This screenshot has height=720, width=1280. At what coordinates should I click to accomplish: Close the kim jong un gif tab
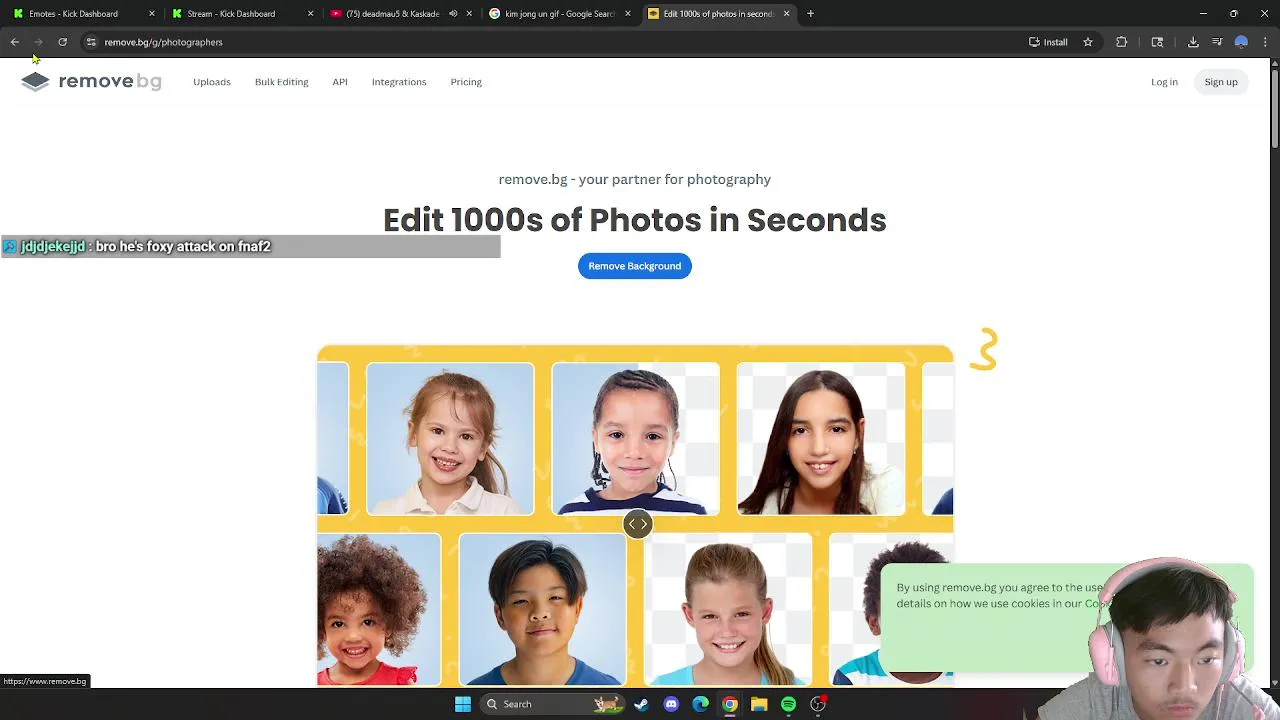[x=628, y=14]
